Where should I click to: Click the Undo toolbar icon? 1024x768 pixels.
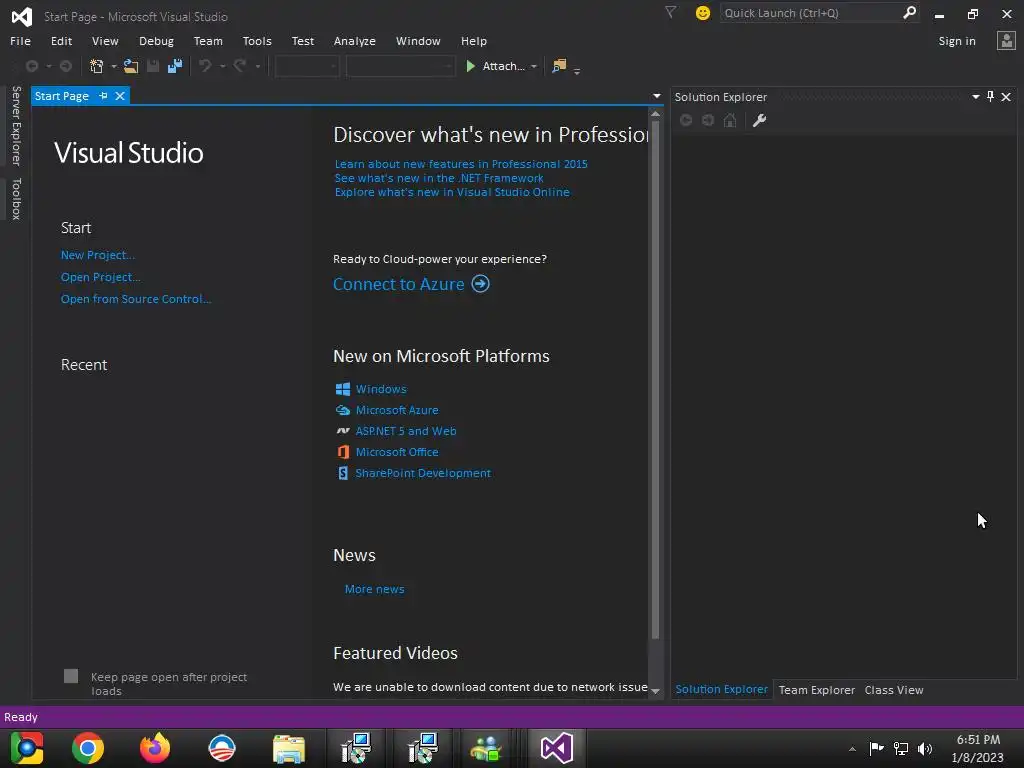pos(205,66)
